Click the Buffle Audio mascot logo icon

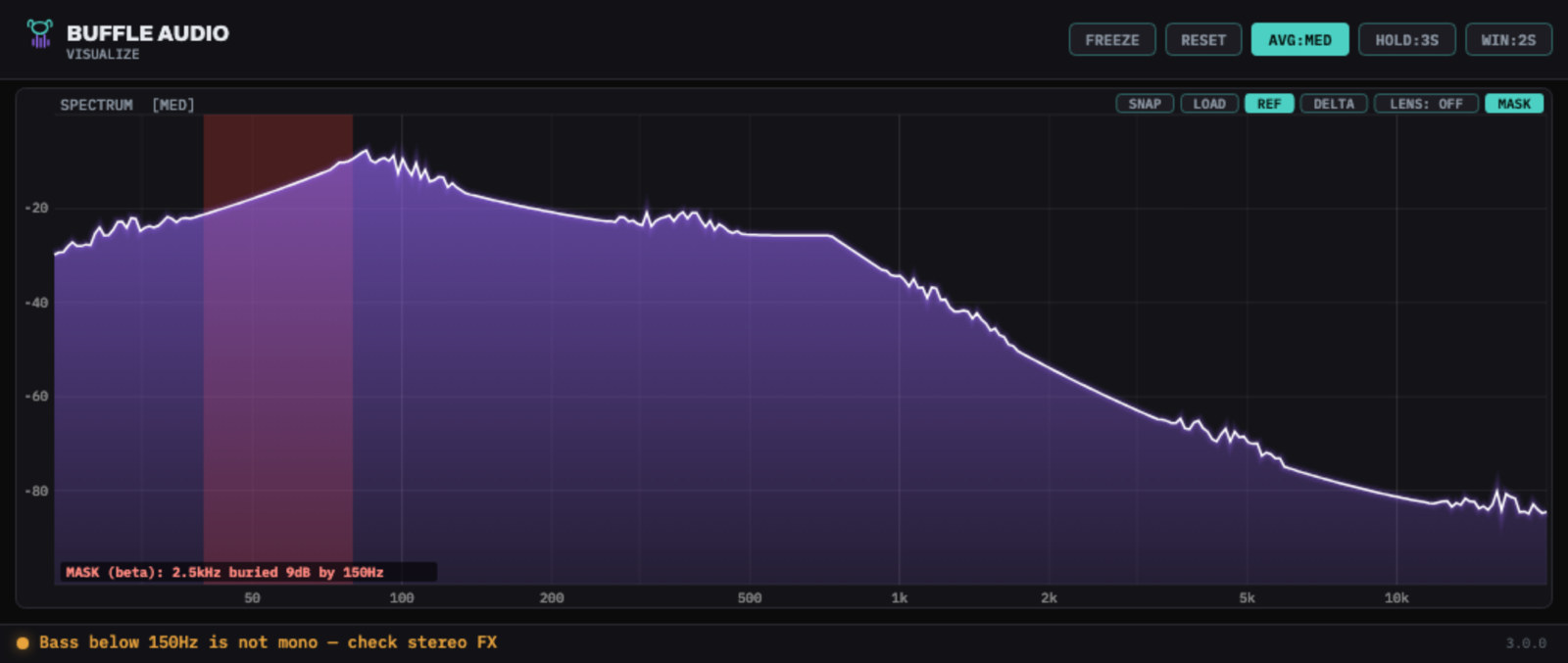pyautogui.click(x=39, y=34)
